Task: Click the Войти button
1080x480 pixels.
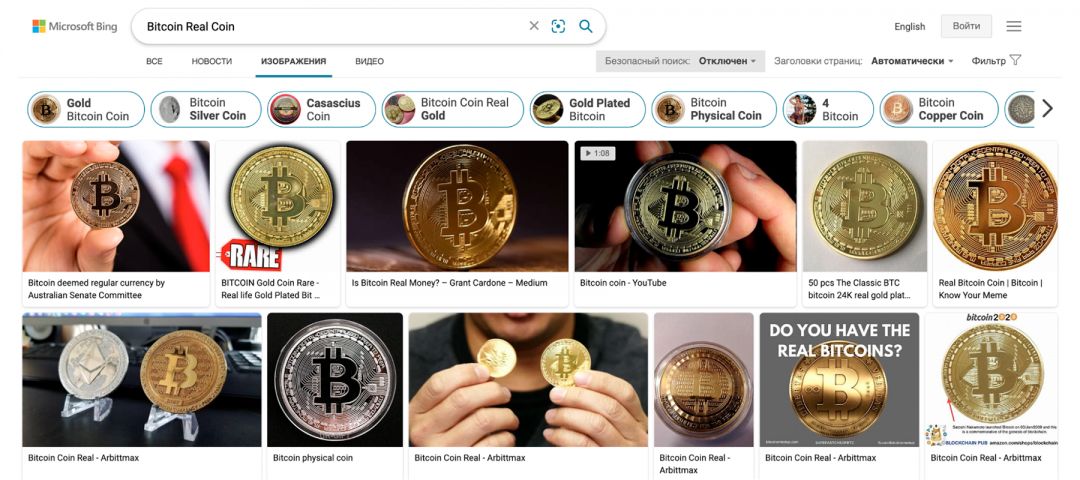Action: coord(966,26)
